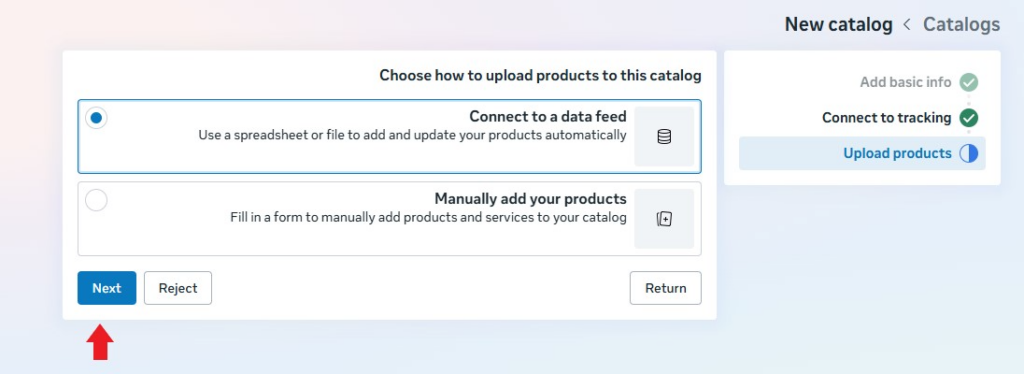The height and width of the screenshot is (374, 1024).
Task: Click the red upward arrow
Action: 100,342
